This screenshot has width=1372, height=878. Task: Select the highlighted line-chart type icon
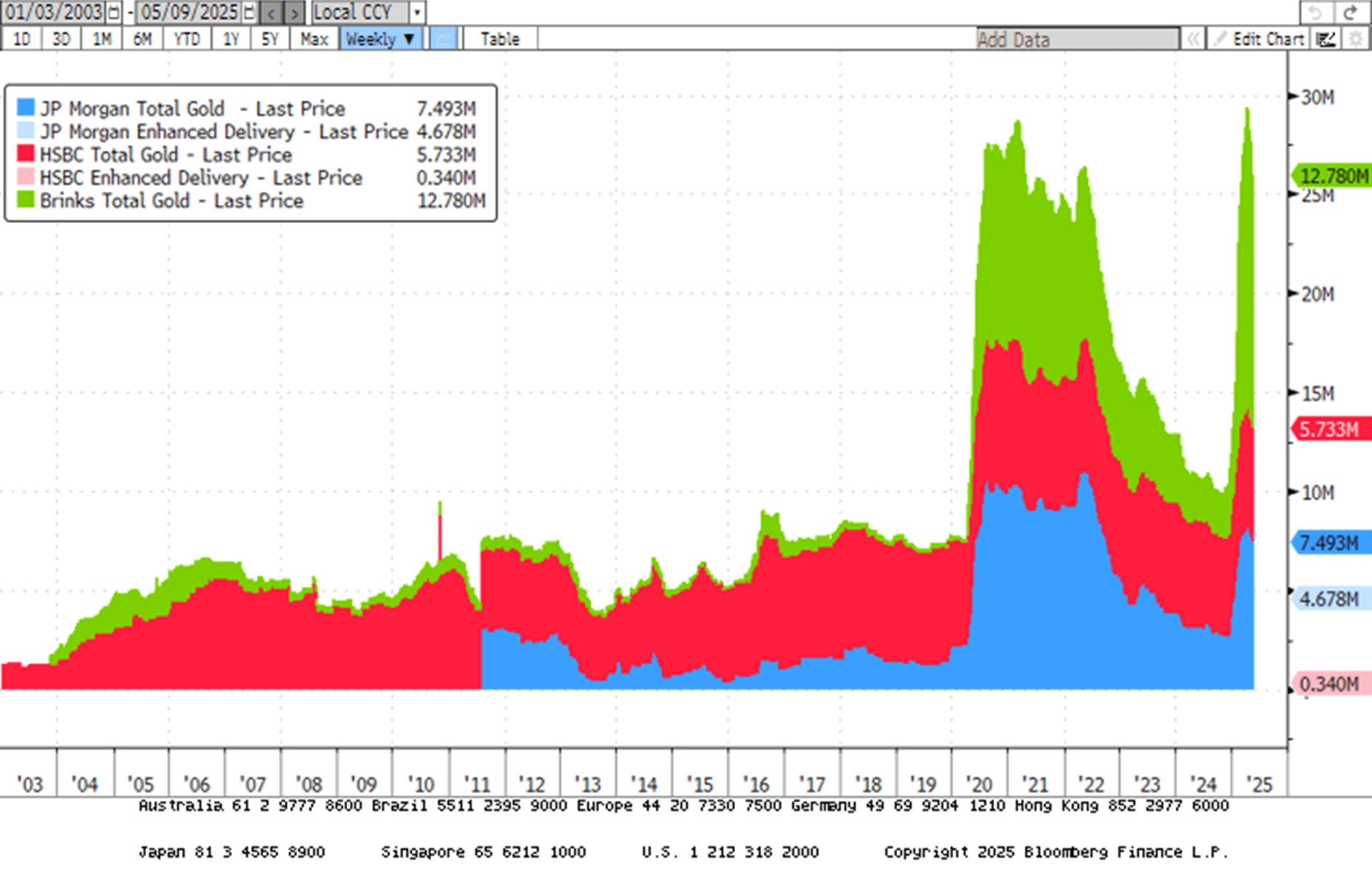[x=442, y=39]
